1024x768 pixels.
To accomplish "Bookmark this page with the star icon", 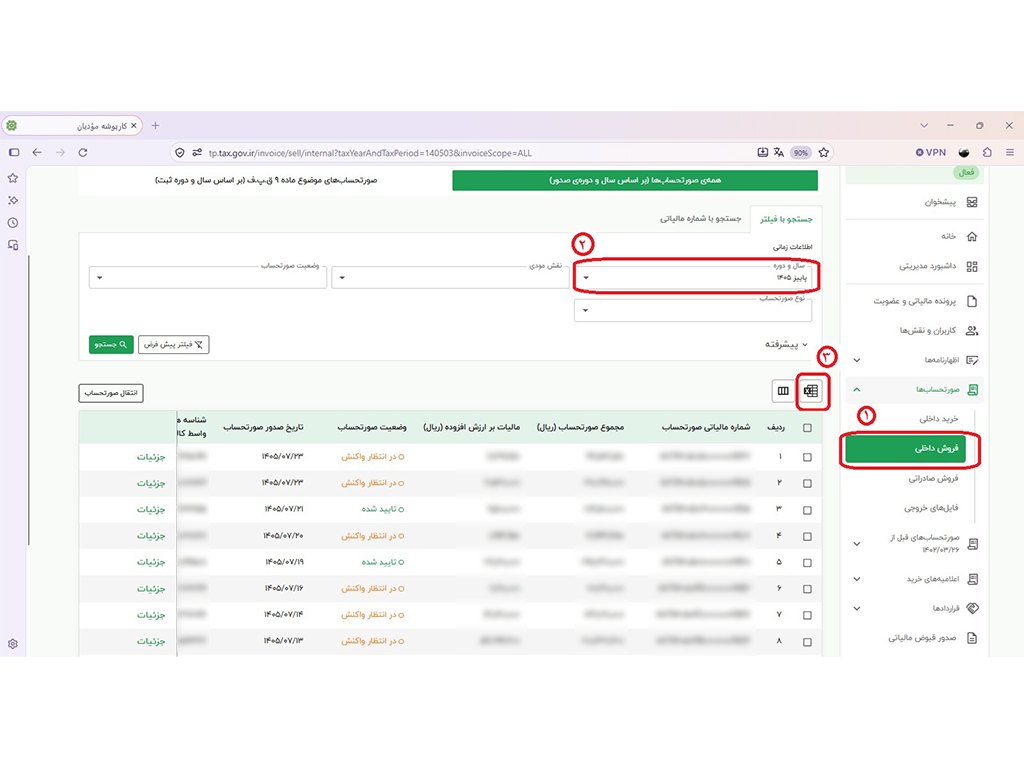I will 824,153.
